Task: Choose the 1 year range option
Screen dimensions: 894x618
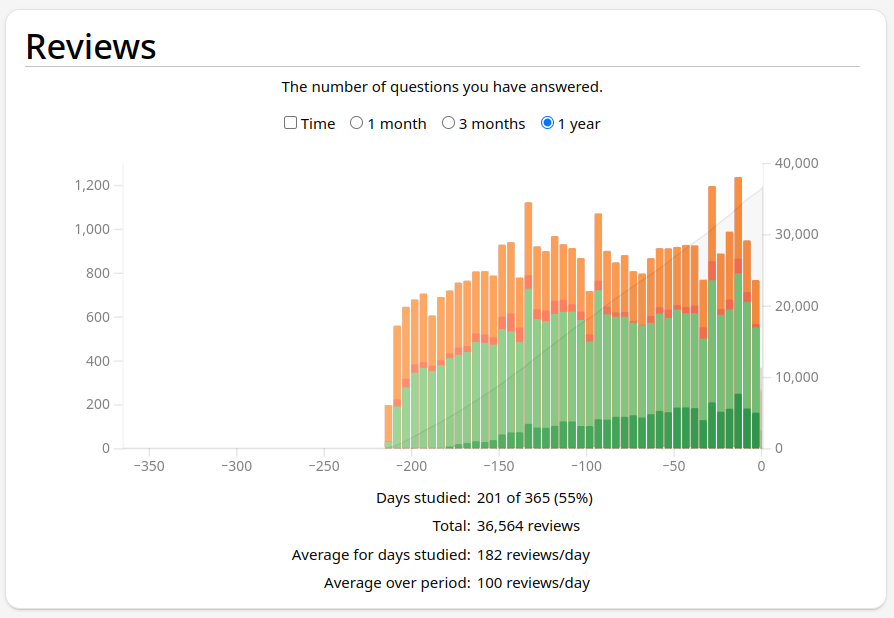Action: click(547, 123)
